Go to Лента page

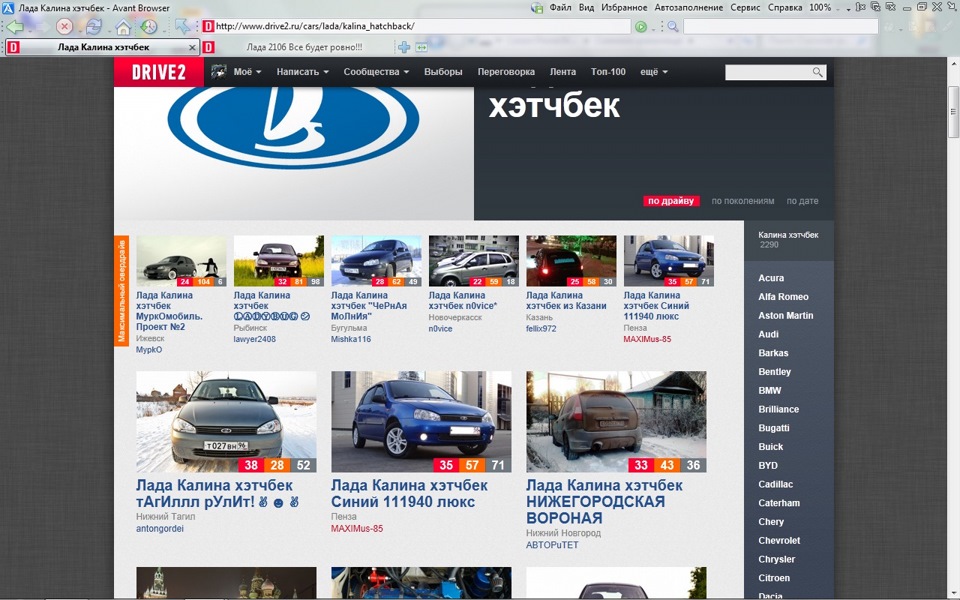click(x=563, y=72)
